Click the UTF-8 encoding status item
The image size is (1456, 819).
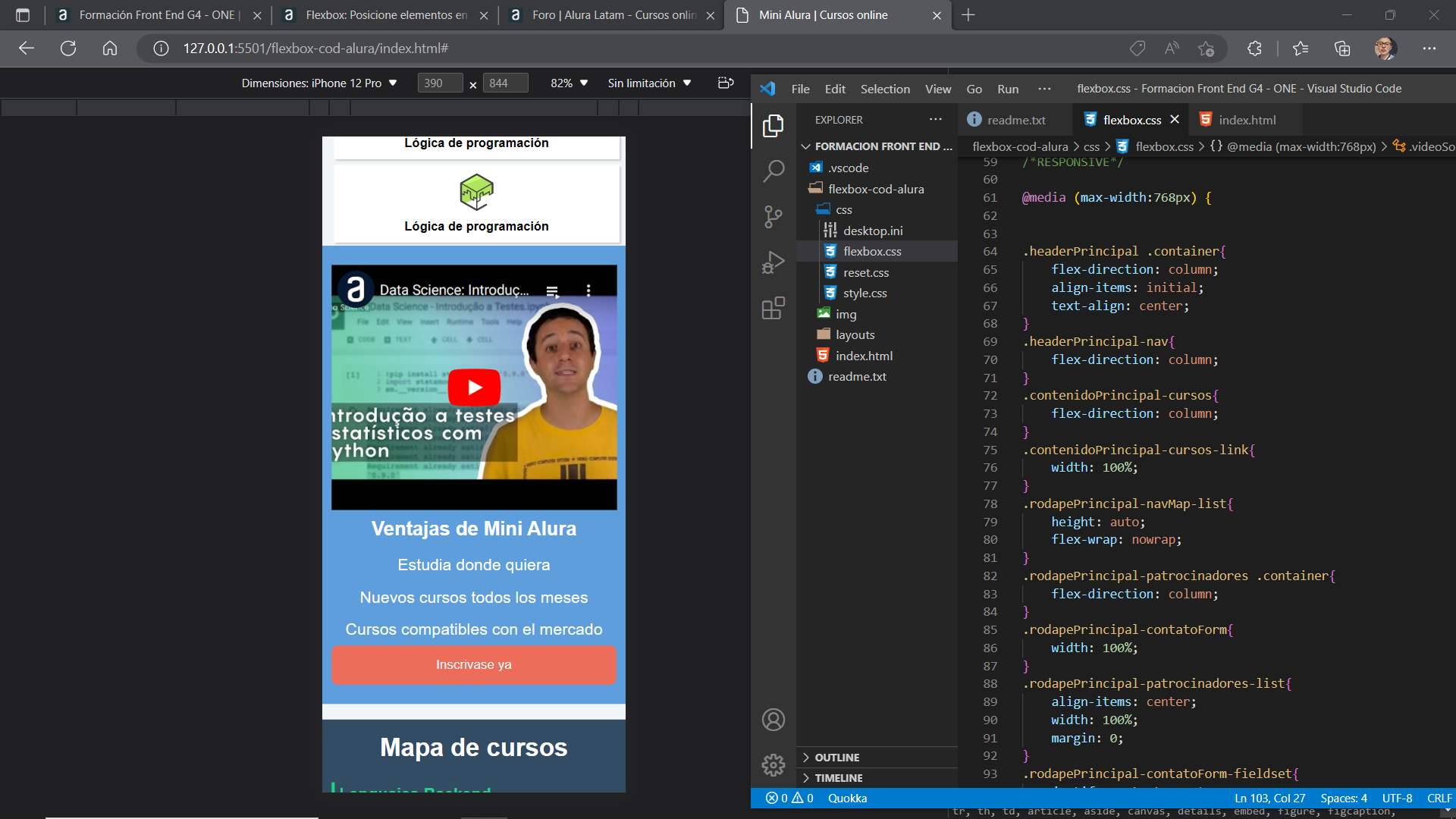[1397, 799]
